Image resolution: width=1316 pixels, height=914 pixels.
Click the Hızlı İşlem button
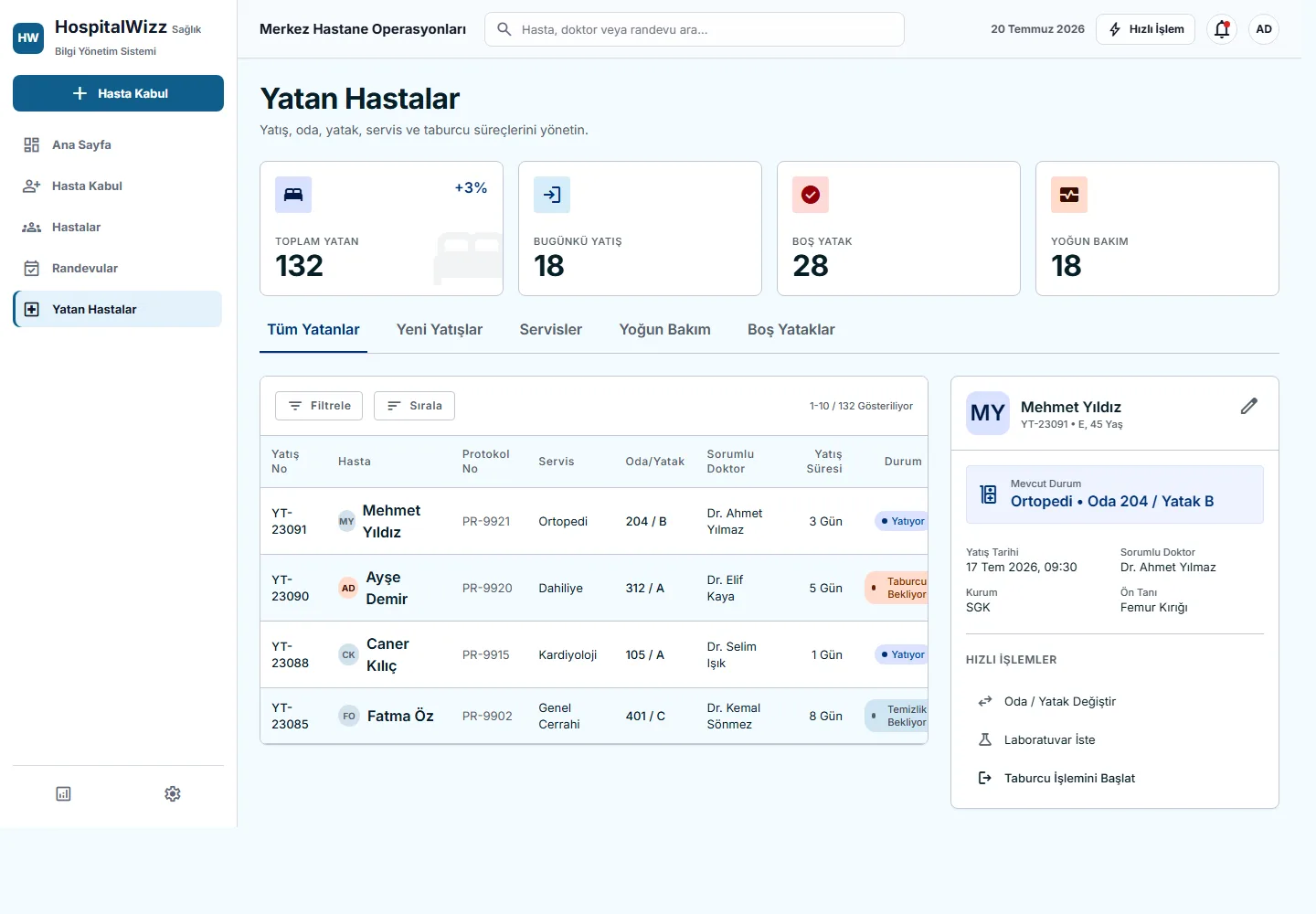click(x=1145, y=29)
